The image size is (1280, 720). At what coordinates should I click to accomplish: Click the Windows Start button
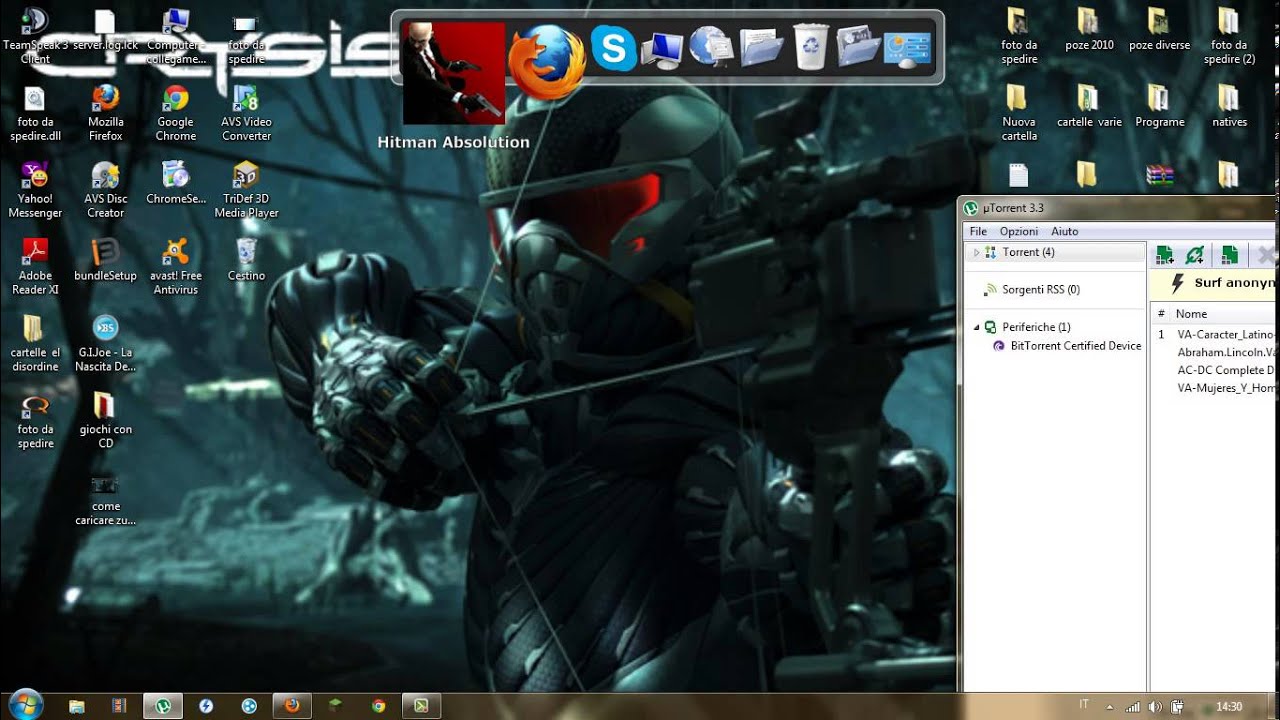click(24, 705)
